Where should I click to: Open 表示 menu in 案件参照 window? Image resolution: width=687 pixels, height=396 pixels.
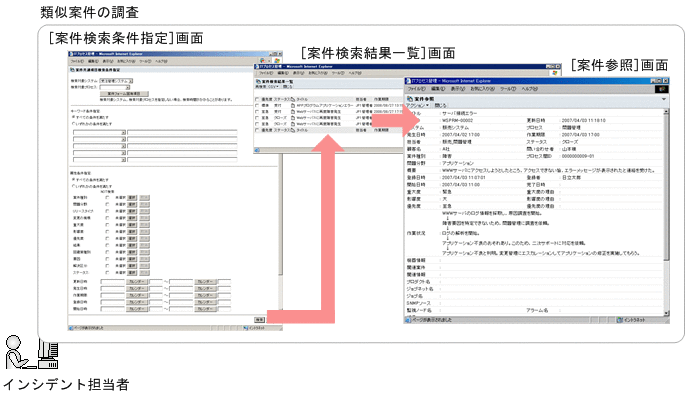[458, 89]
